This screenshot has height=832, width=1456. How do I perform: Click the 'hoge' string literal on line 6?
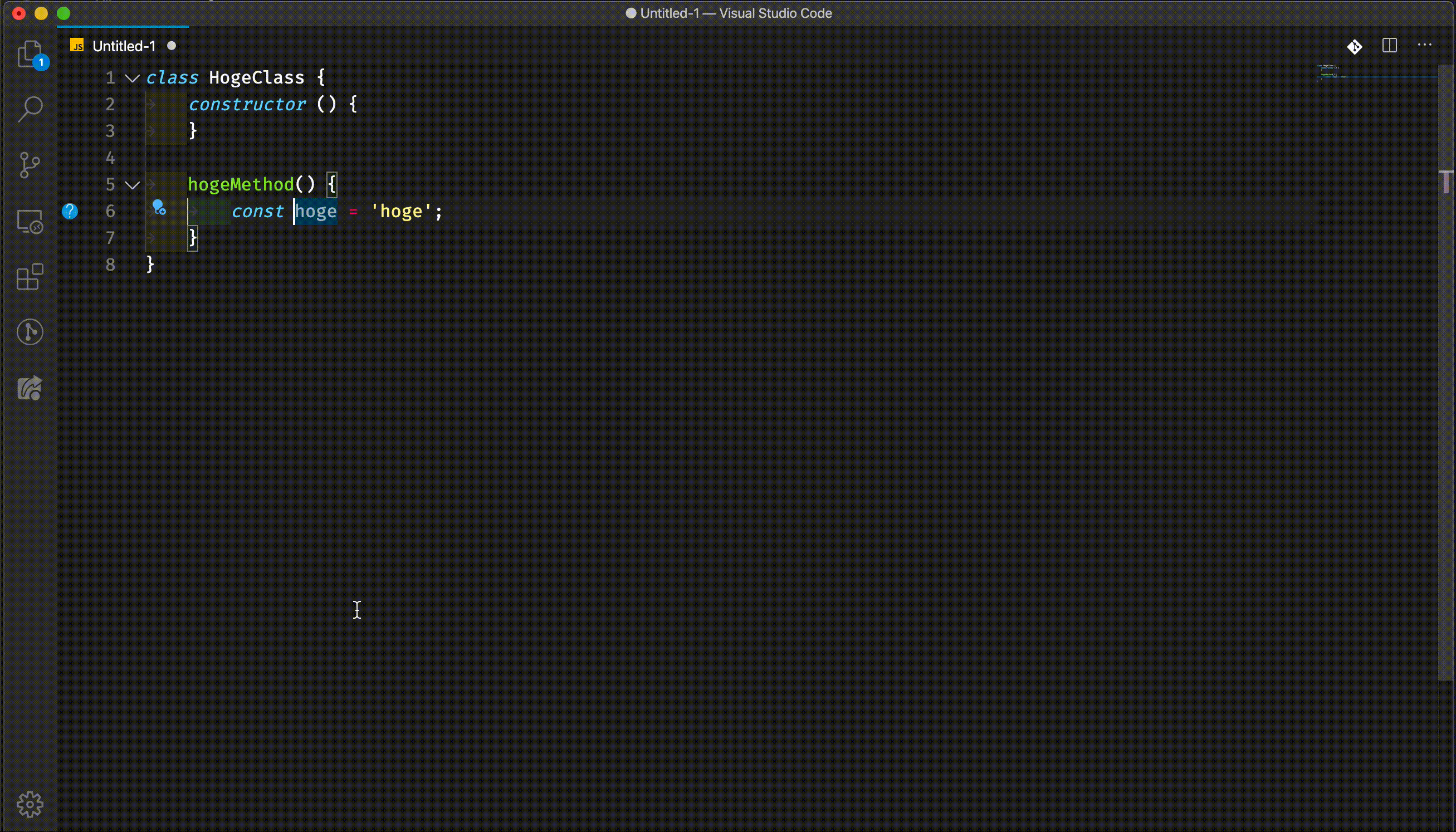pos(400,212)
